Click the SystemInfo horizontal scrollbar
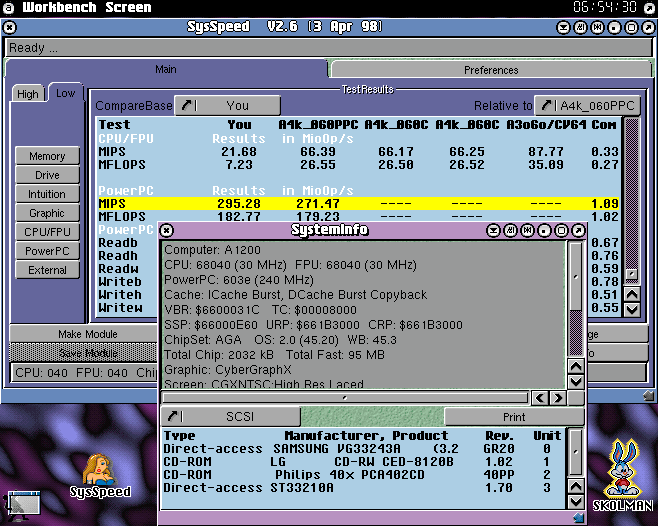The height and width of the screenshot is (526, 658). coord(345,398)
